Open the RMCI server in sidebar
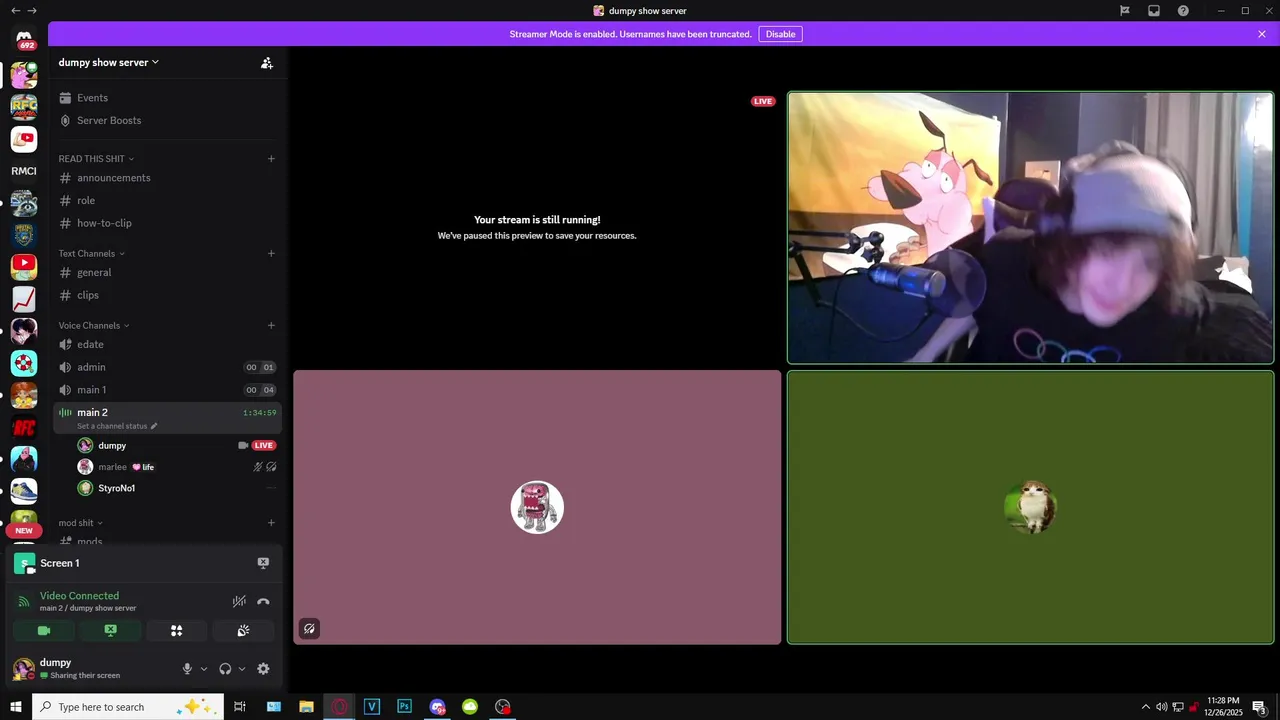 tap(24, 171)
